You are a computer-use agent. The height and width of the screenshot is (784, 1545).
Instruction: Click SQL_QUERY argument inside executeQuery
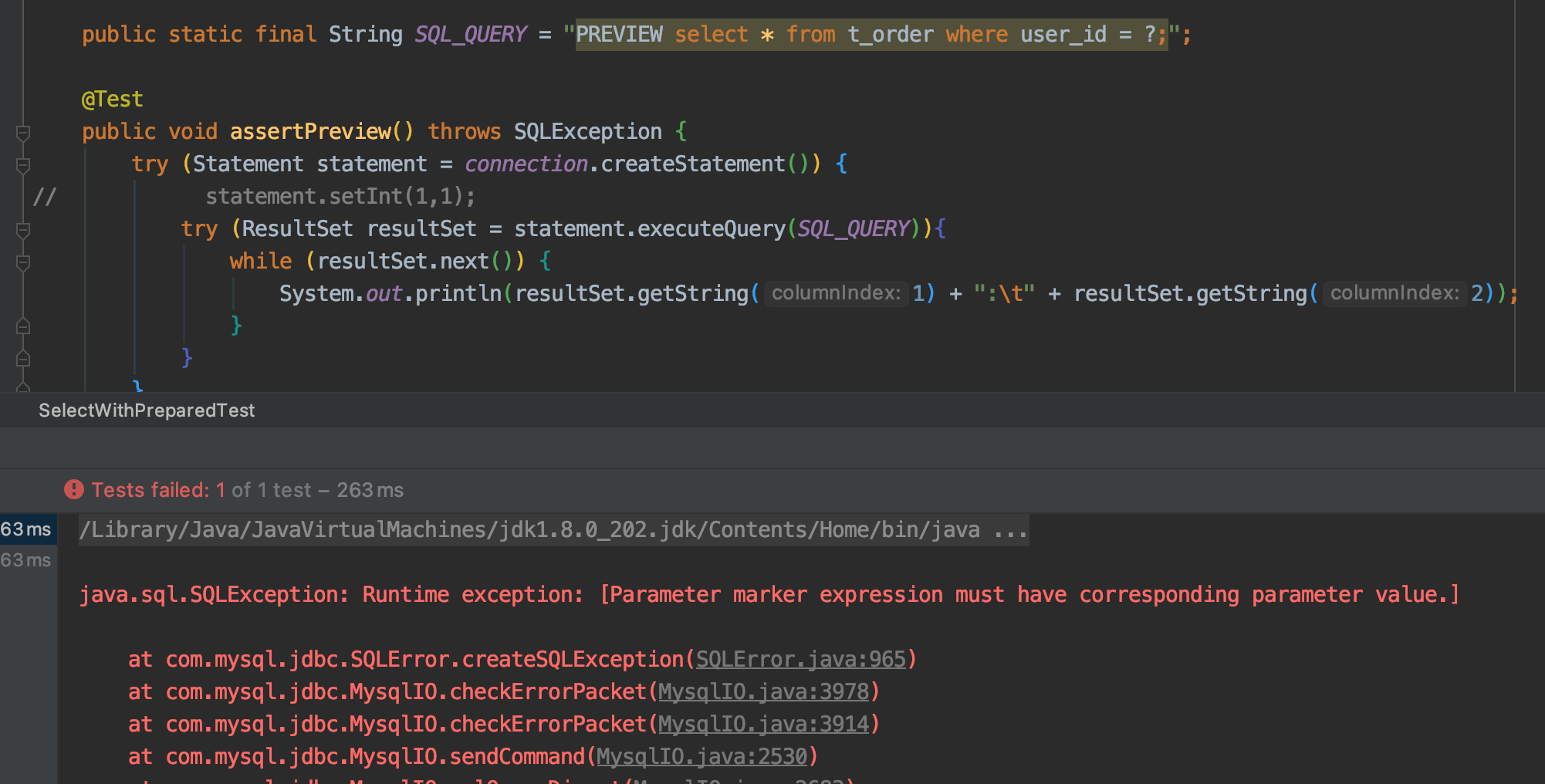pyautogui.click(x=853, y=229)
